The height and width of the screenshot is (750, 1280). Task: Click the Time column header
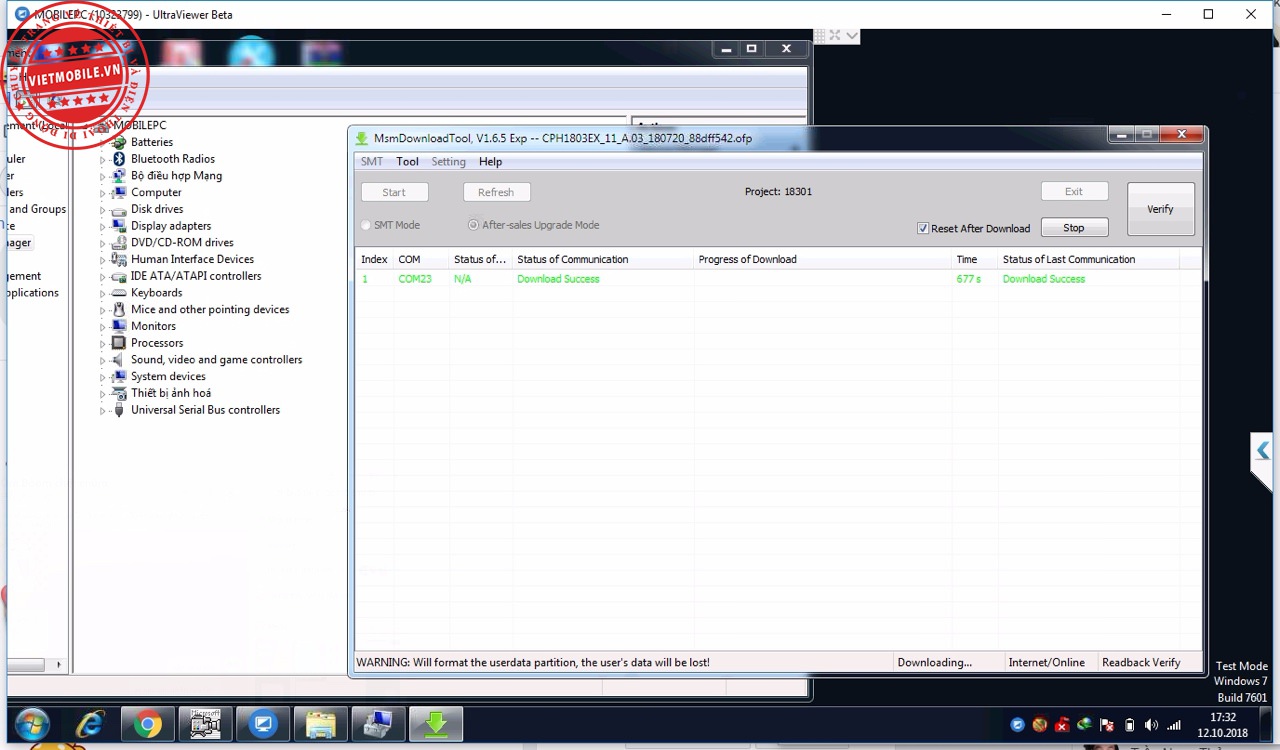[x=974, y=259]
